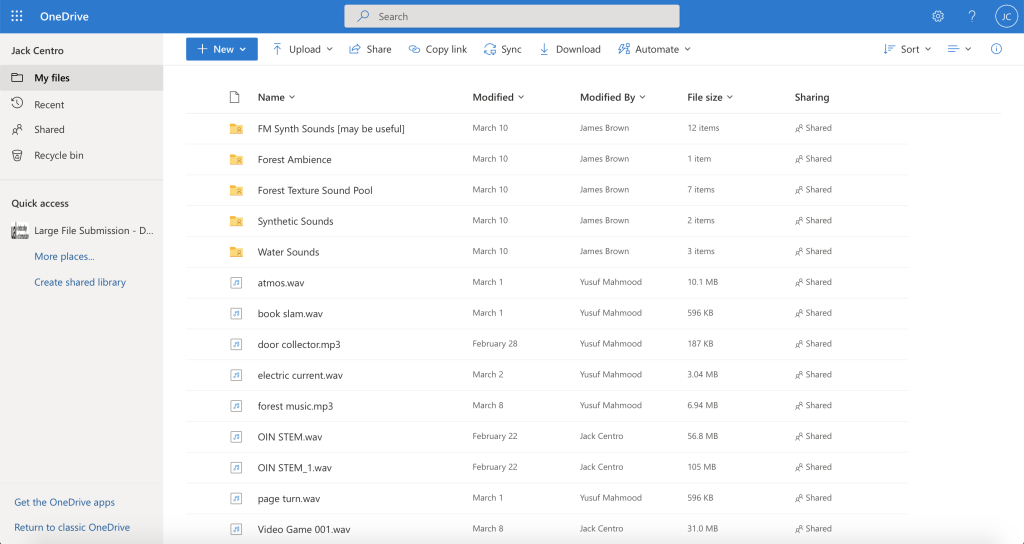Viewport: 1024px width, 544px height.
Task: Click Return to classic OneDrive link
Action: 72,527
